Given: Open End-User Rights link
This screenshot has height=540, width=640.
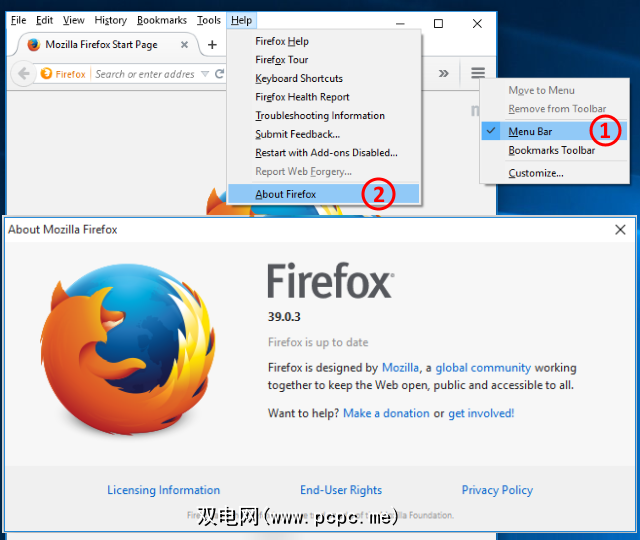Looking at the screenshot, I should point(341,490).
